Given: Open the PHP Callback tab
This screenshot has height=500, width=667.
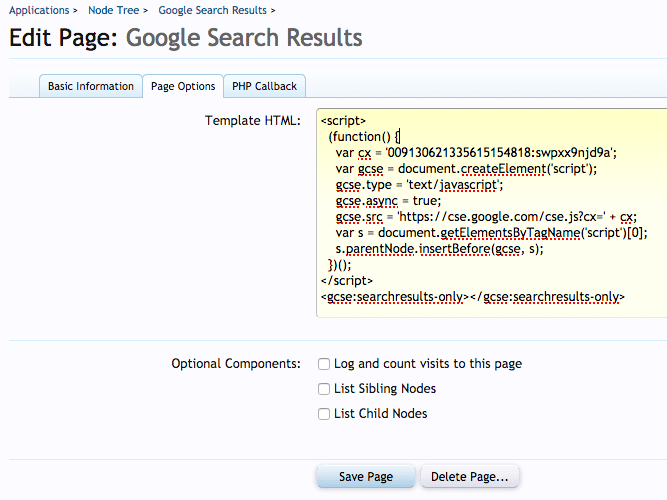Looking at the screenshot, I should coord(264,86).
